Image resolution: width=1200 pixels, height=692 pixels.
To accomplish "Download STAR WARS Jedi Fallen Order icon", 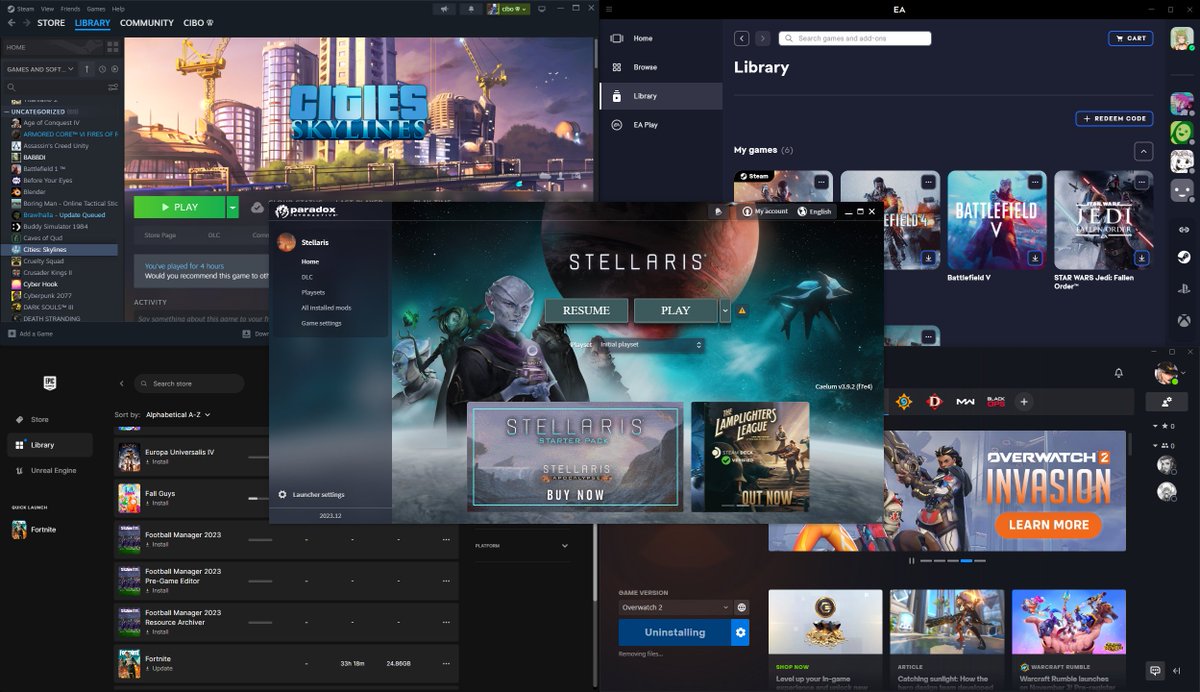I will pos(1142,258).
